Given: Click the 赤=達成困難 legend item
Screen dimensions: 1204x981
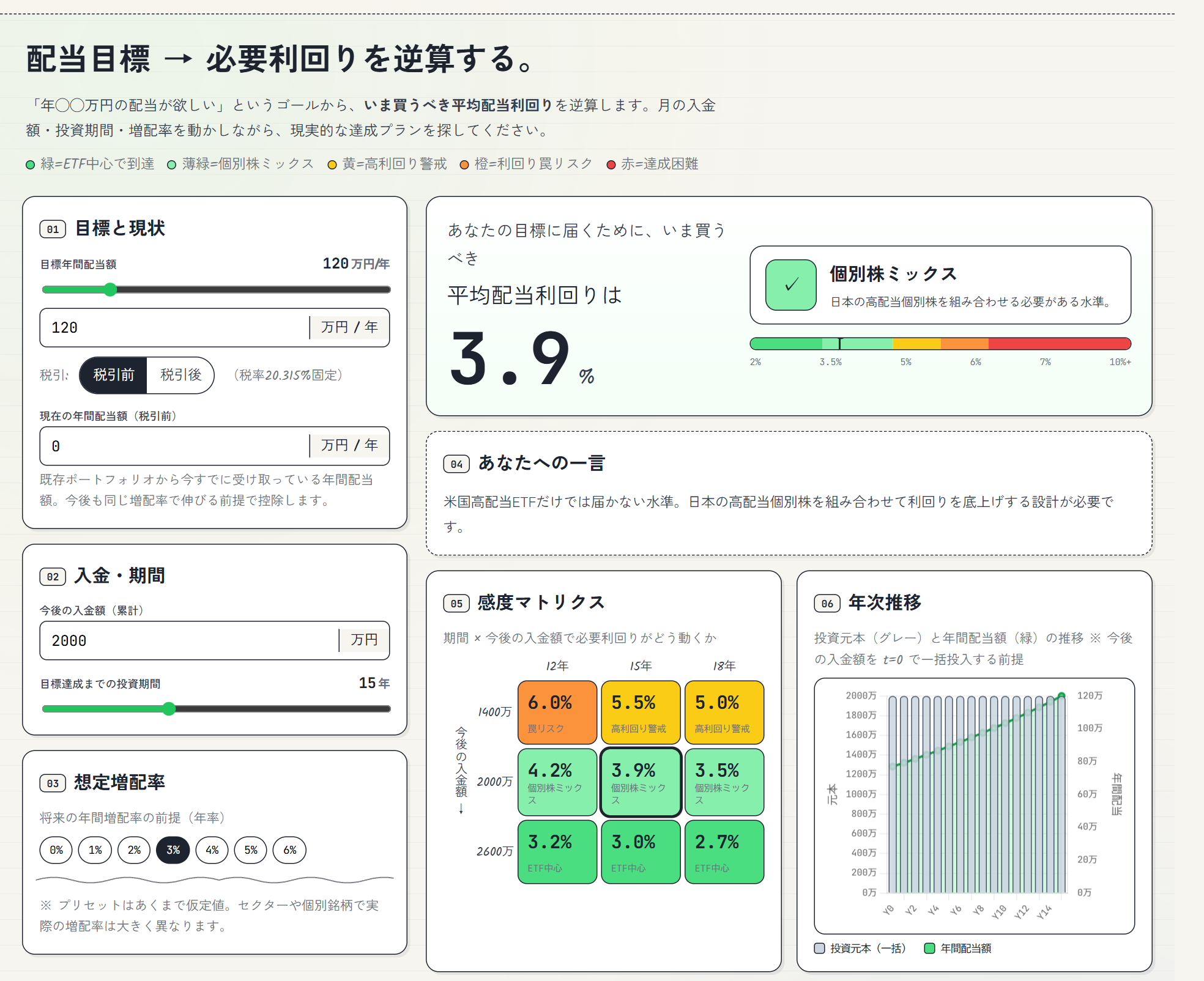Looking at the screenshot, I should pyautogui.click(x=653, y=164).
